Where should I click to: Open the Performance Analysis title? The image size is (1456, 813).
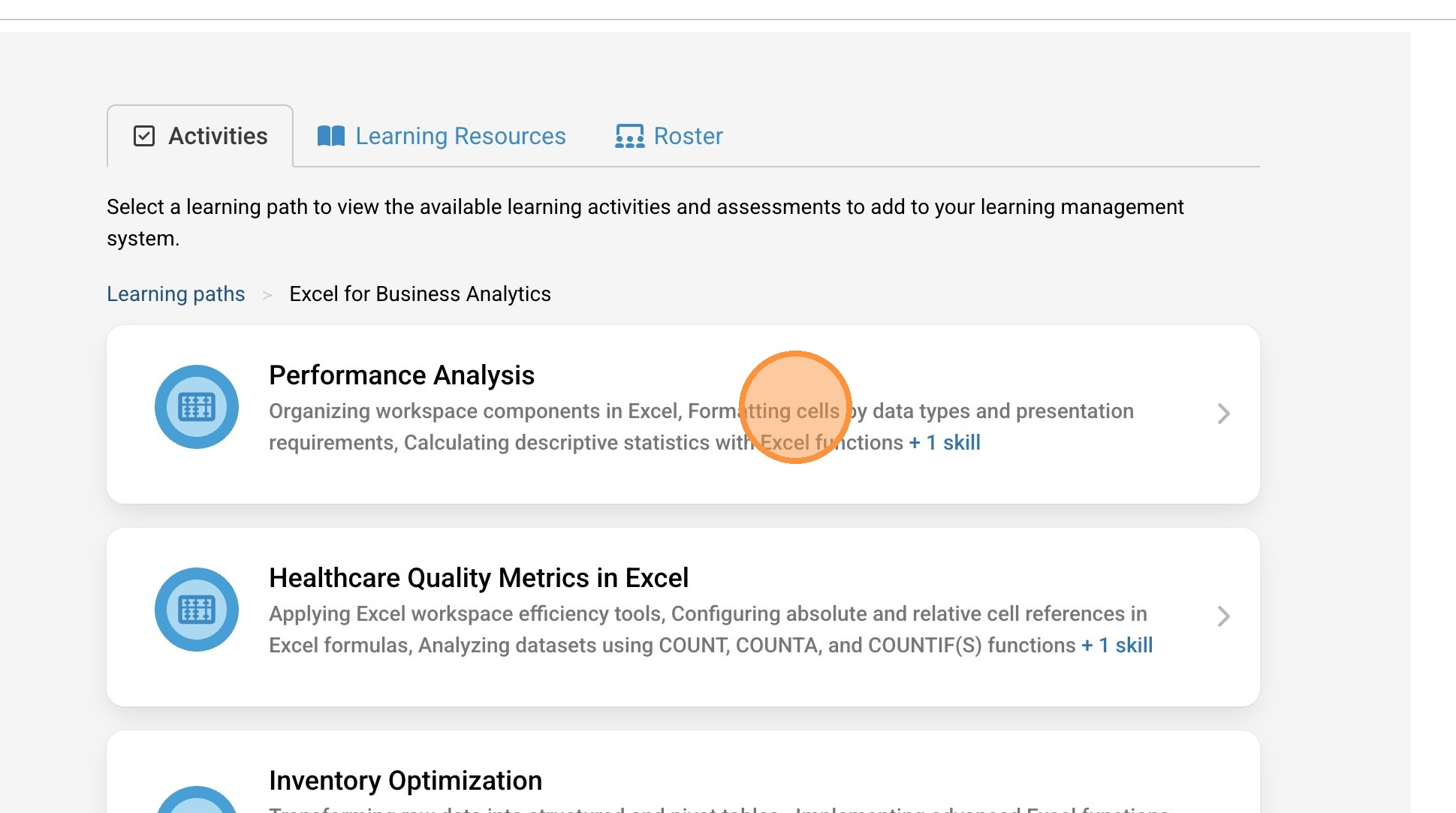tap(402, 375)
